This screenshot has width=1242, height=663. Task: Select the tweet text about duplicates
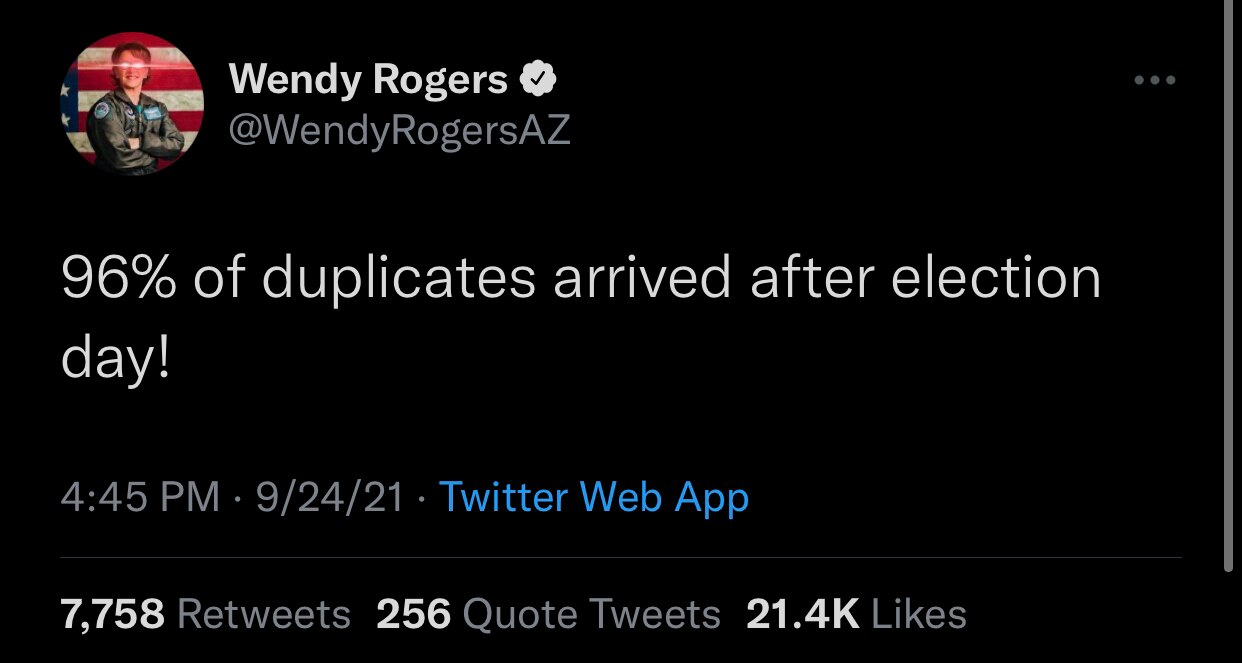[580, 310]
